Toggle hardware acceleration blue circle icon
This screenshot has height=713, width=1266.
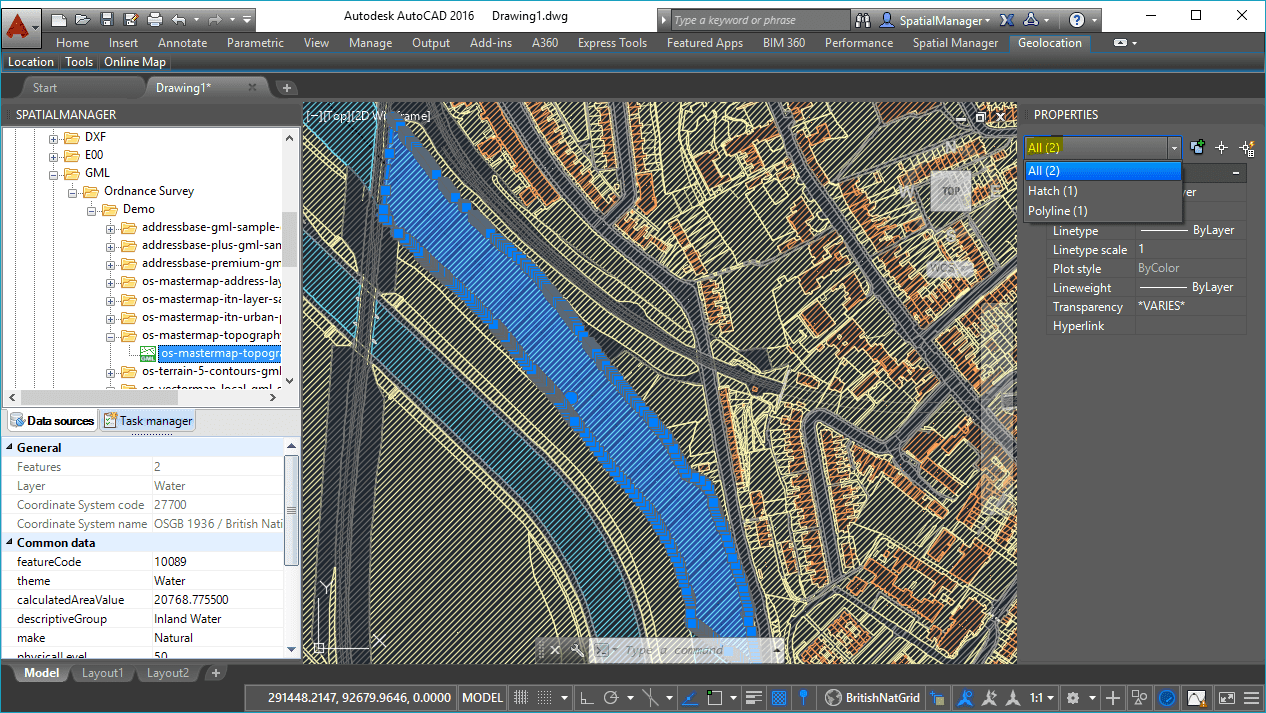1167,697
